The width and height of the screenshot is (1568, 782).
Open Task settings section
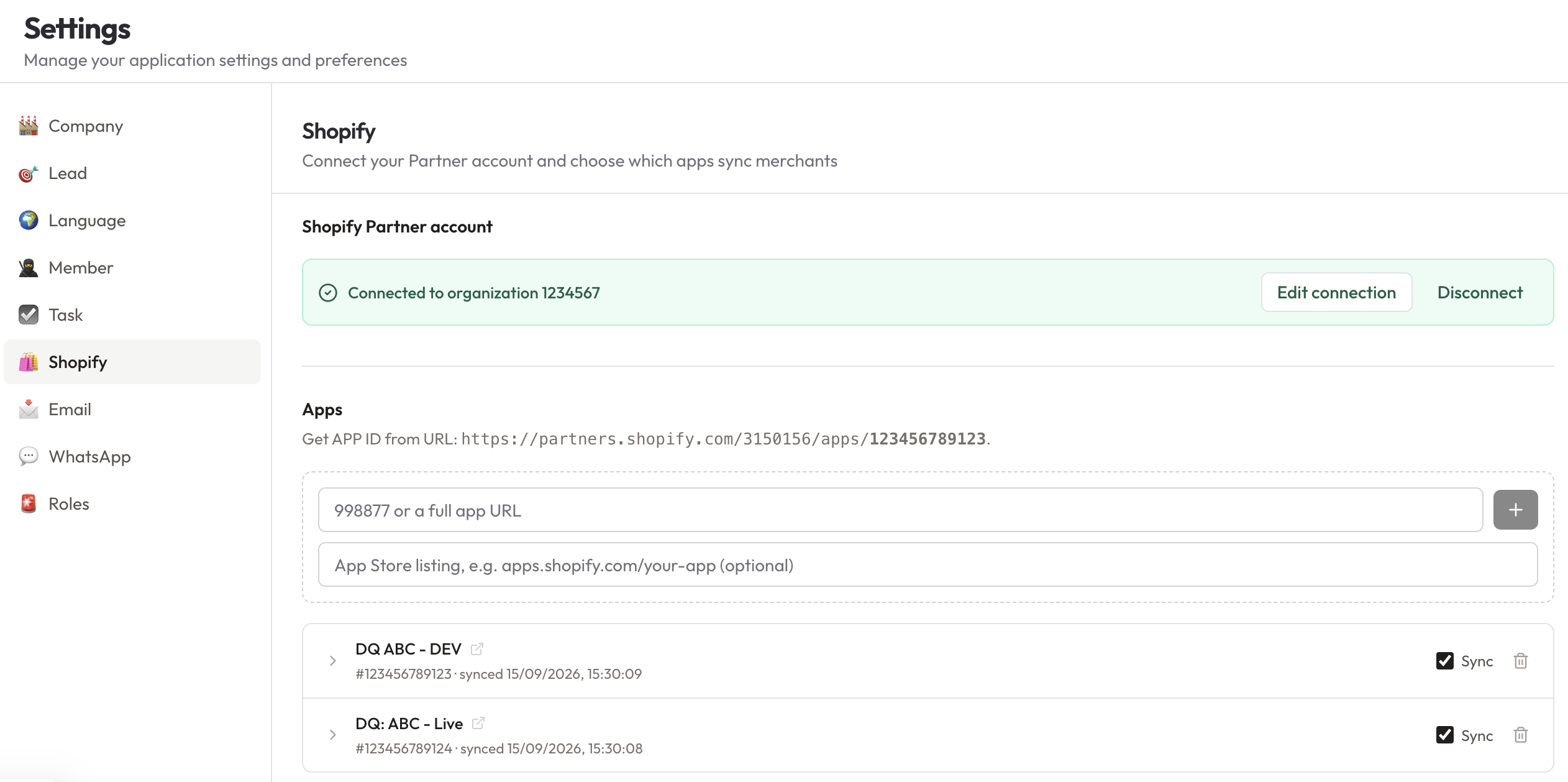[x=132, y=315]
